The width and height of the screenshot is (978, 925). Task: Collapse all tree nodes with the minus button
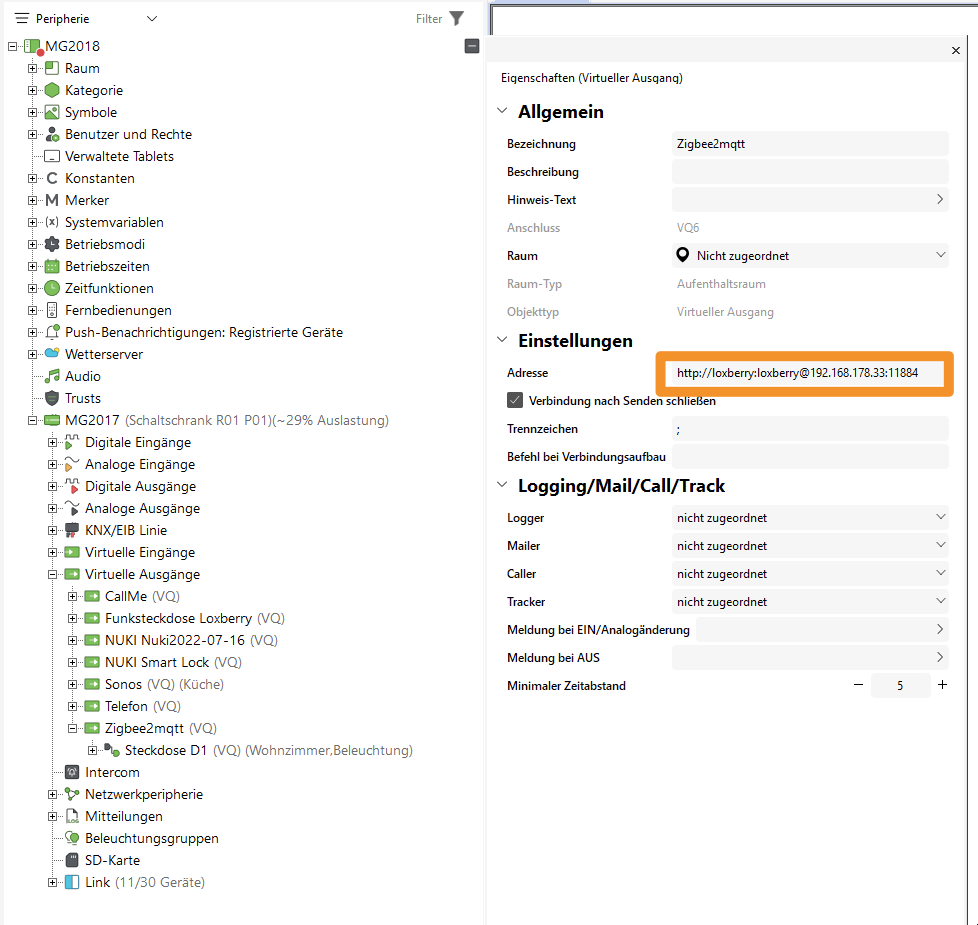(472, 46)
